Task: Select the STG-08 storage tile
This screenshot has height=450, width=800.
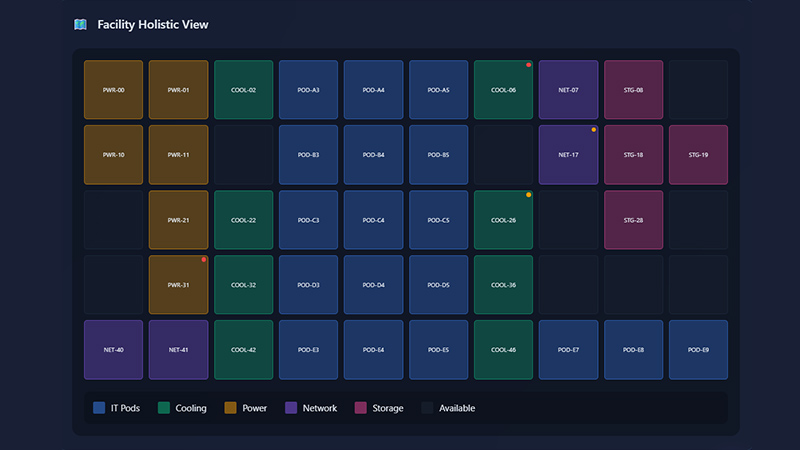Action: [x=633, y=90]
